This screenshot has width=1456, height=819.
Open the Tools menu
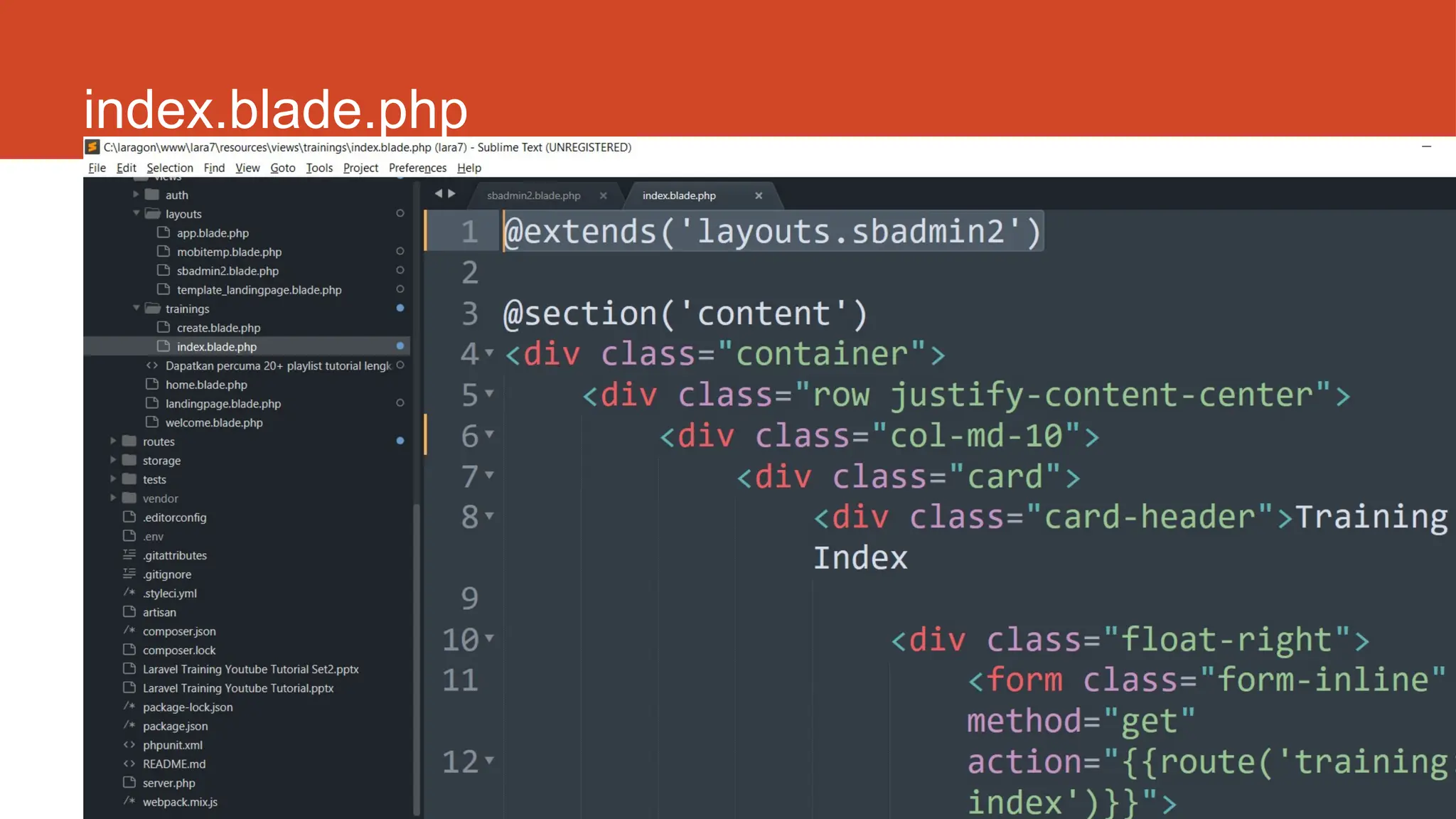tap(319, 168)
